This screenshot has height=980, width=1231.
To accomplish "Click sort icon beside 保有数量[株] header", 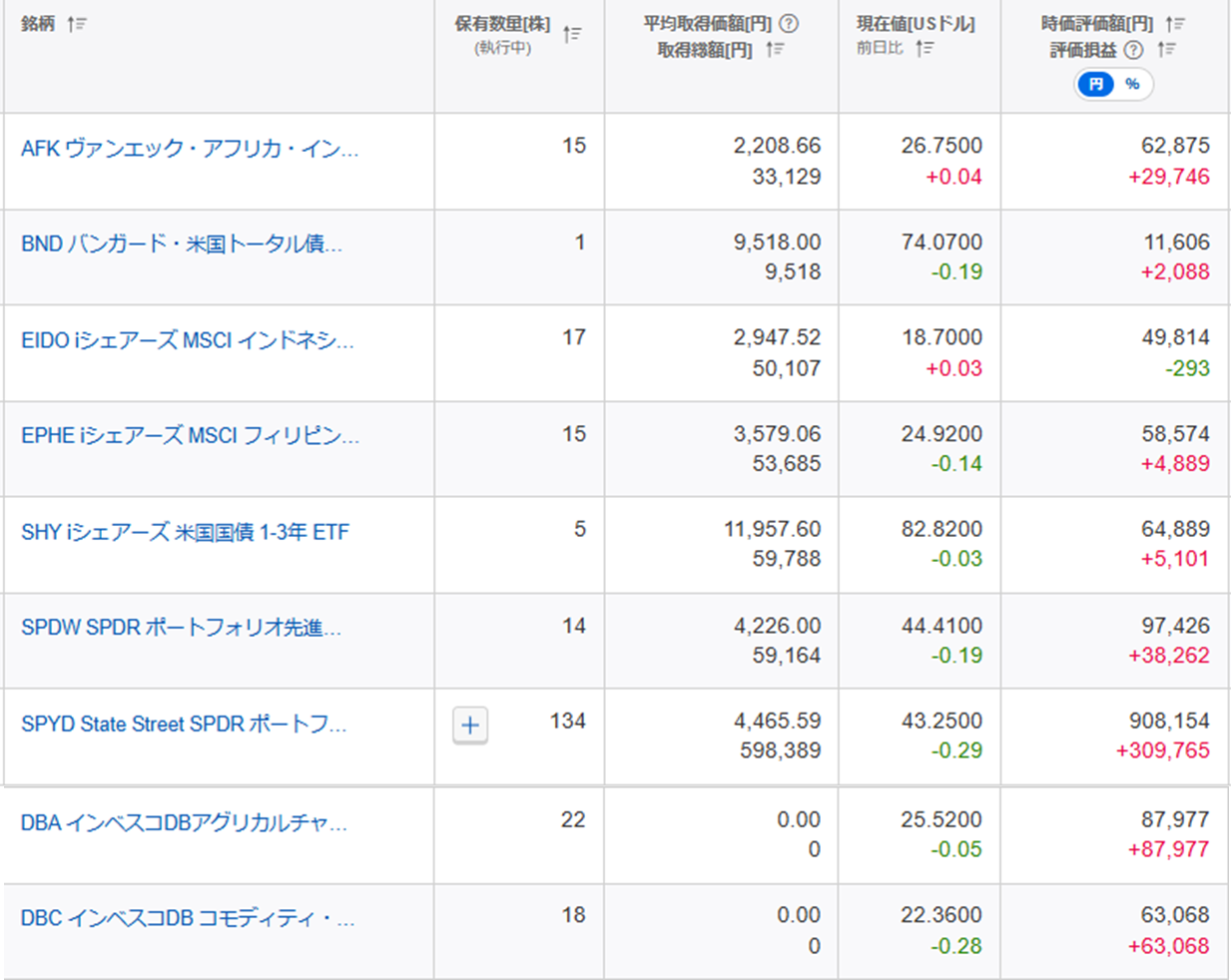I will (x=571, y=35).
